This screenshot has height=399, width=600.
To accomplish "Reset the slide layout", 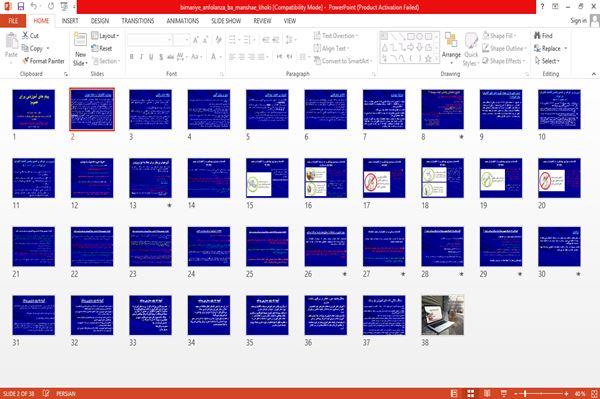I will pos(102,48).
